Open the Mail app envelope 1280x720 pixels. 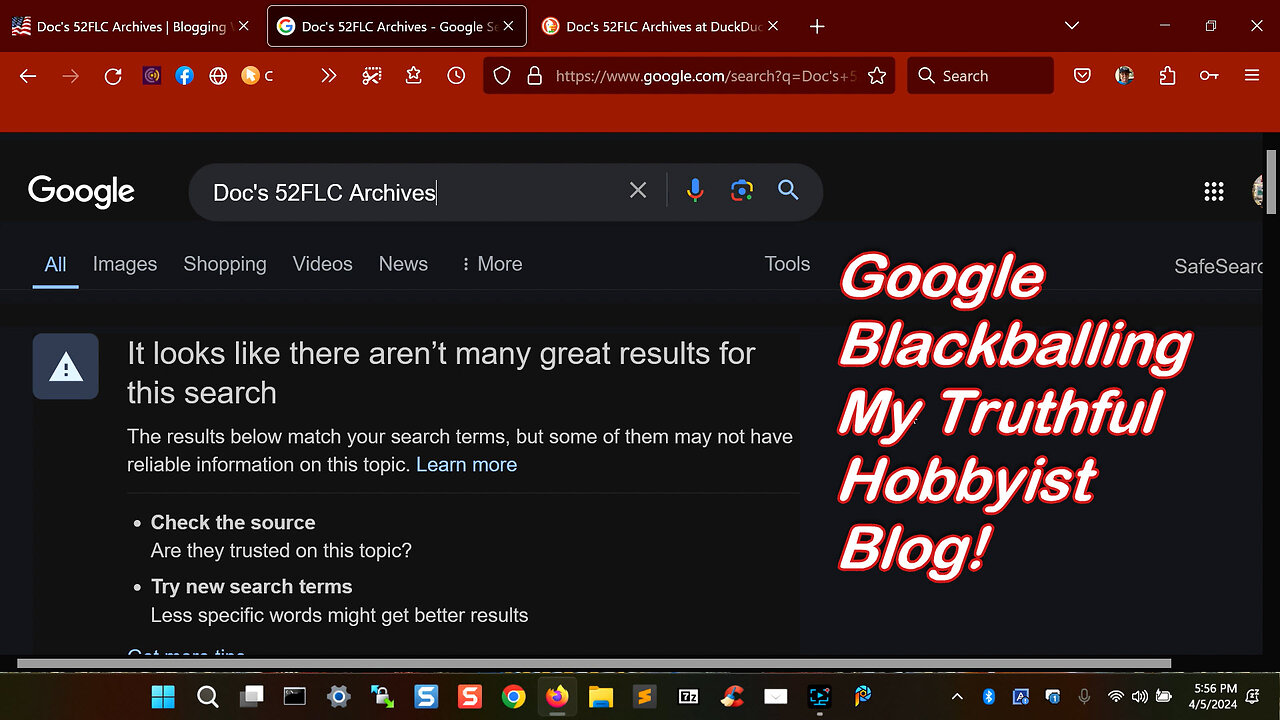pos(776,696)
